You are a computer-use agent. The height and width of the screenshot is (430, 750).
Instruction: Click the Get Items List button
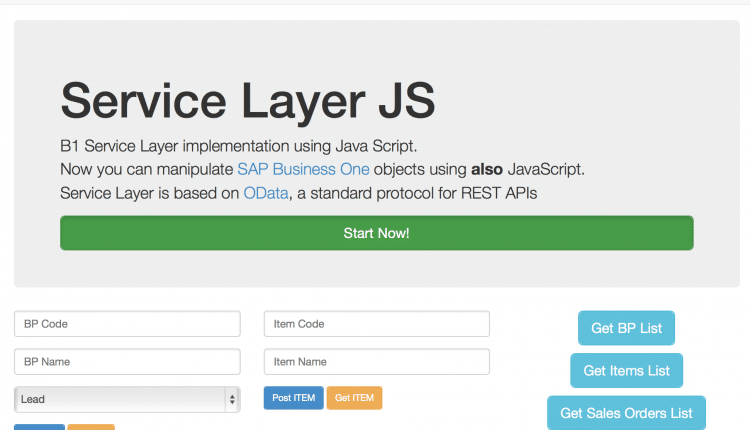click(626, 371)
